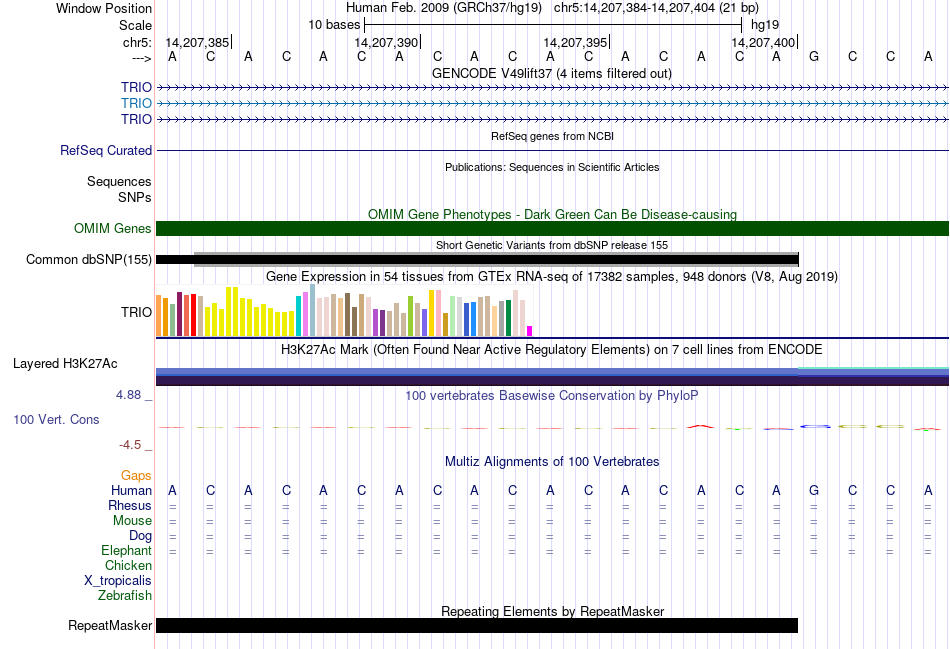Click the layered H3K27Ac signal band
The image size is (950, 649).
pos(552,376)
